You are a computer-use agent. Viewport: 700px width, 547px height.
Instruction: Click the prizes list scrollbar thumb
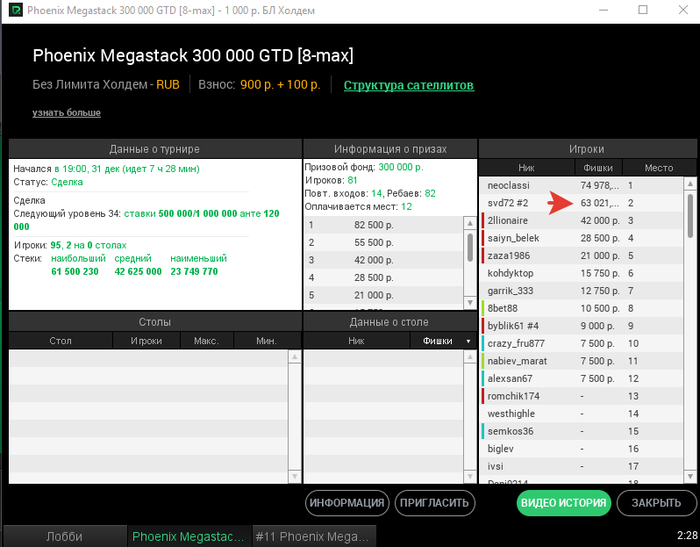(x=470, y=247)
